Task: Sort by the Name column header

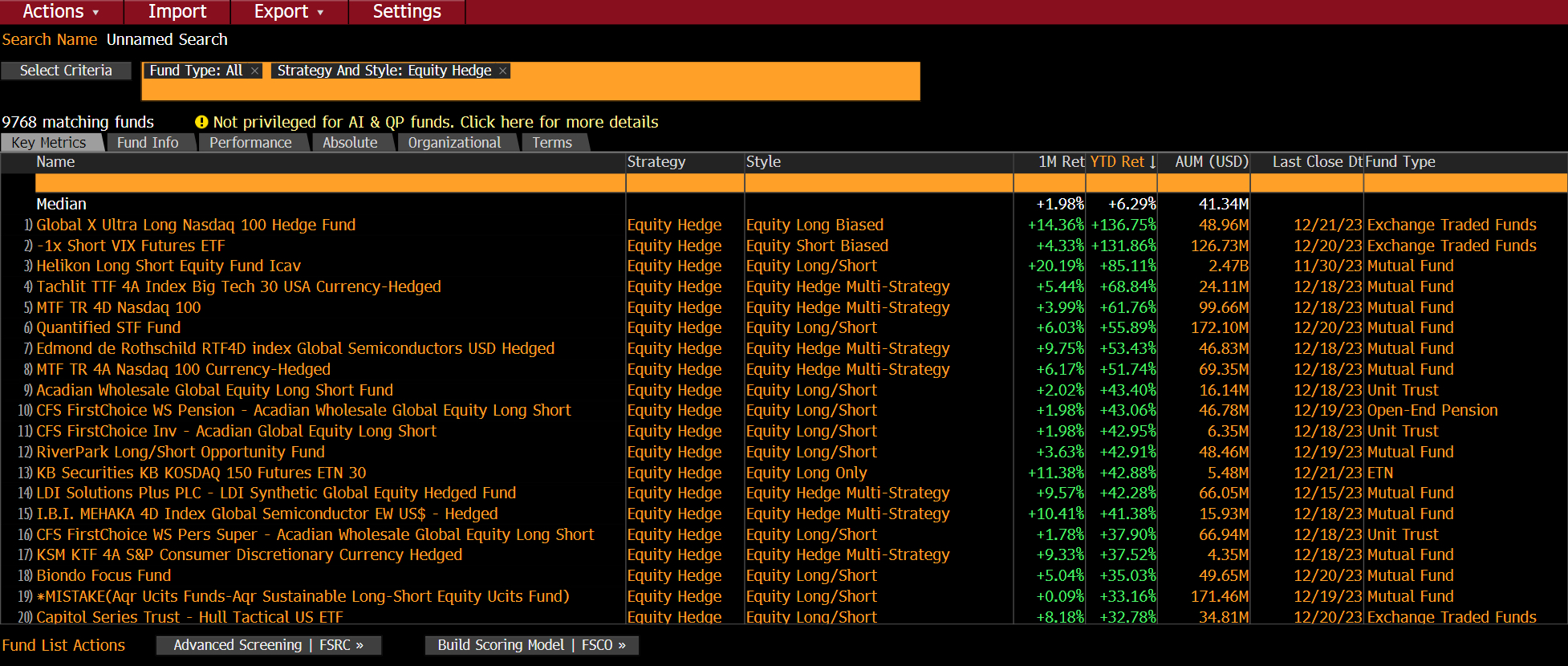Action: pyautogui.click(x=55, y=162)
